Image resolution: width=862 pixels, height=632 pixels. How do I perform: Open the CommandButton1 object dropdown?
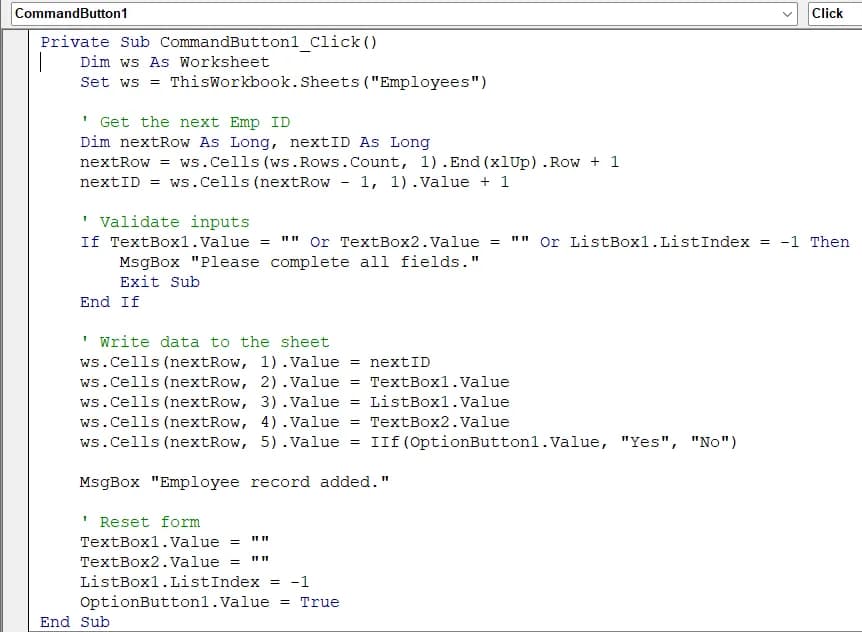click(x=404, y=14)
